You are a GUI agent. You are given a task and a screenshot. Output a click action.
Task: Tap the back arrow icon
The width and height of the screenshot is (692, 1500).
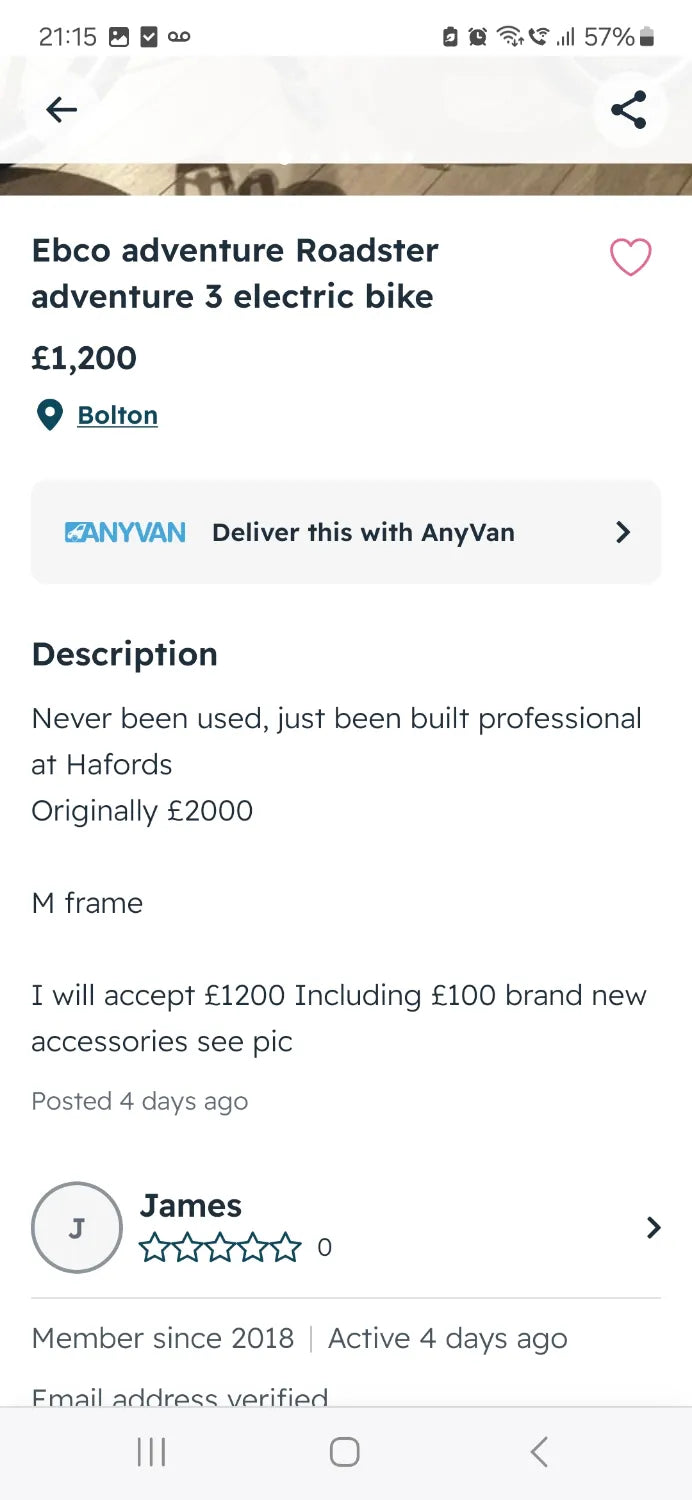point(61,110)
